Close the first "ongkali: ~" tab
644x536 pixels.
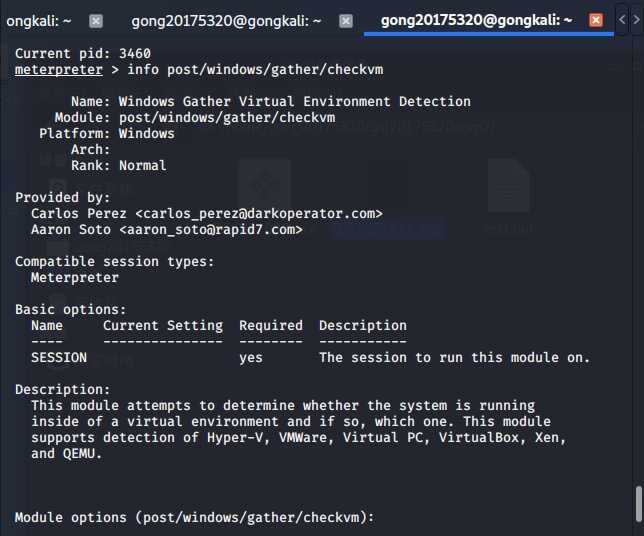[96, 20]
